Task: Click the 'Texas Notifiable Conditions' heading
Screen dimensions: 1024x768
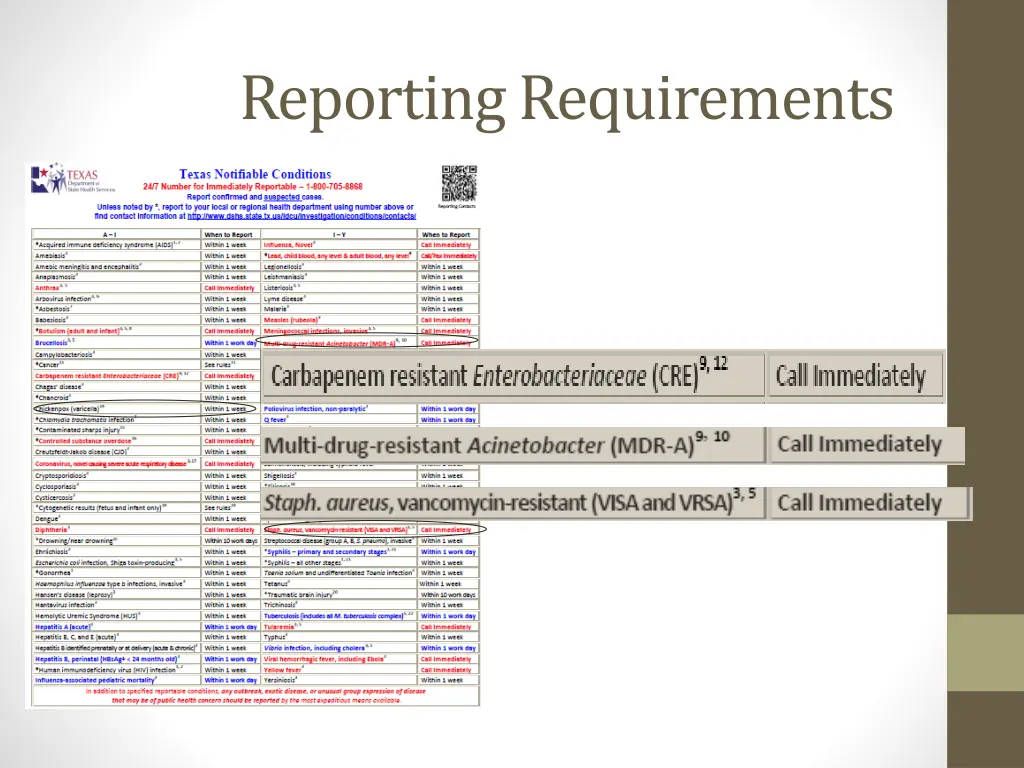Action: [x=255, y=174]
